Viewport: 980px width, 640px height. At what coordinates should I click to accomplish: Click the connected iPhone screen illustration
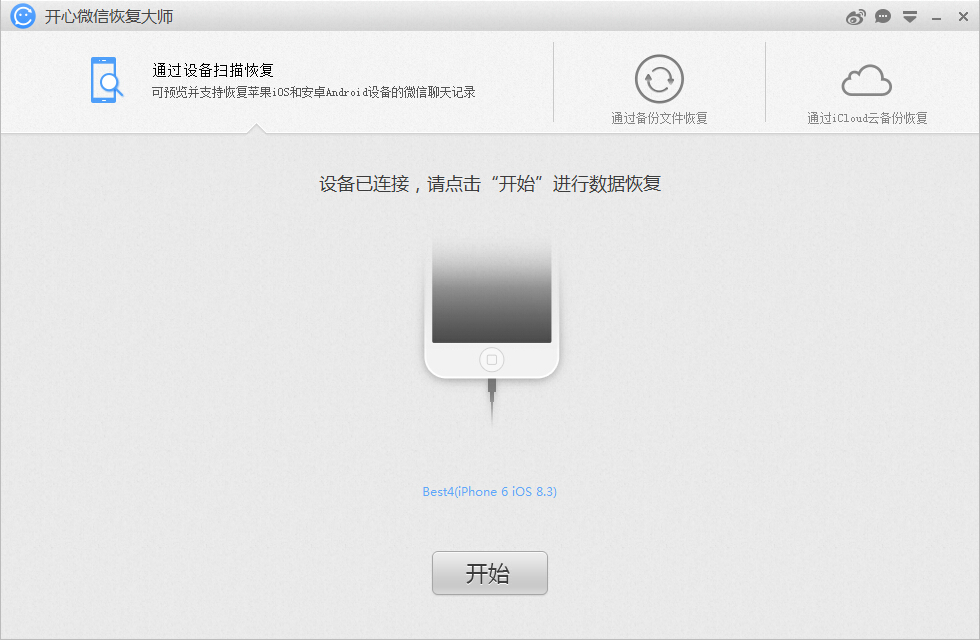[x=491, y=290]
